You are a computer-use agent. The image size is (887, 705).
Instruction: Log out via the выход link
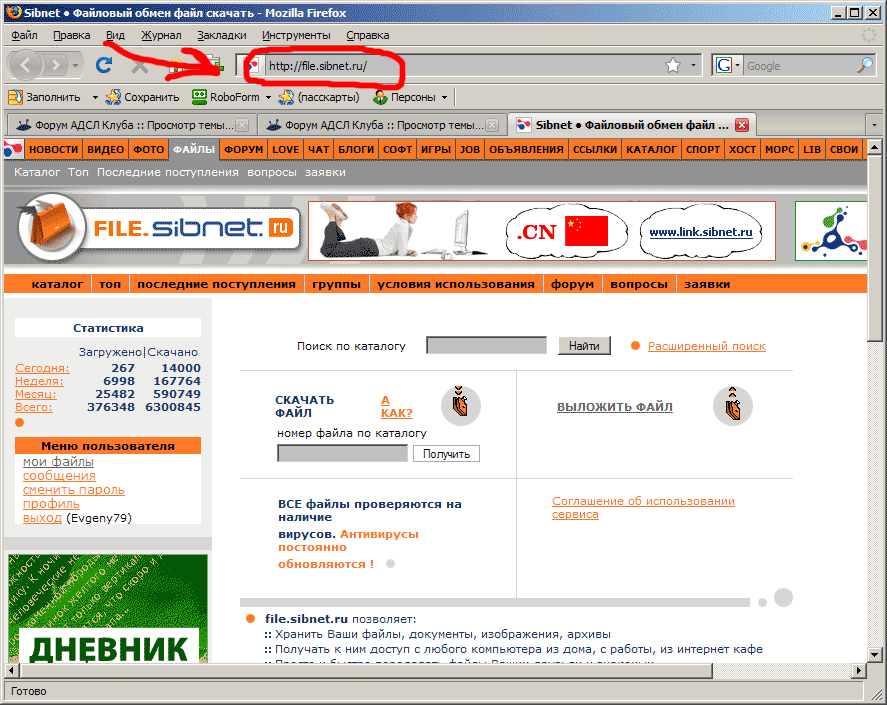pos(42,518)
